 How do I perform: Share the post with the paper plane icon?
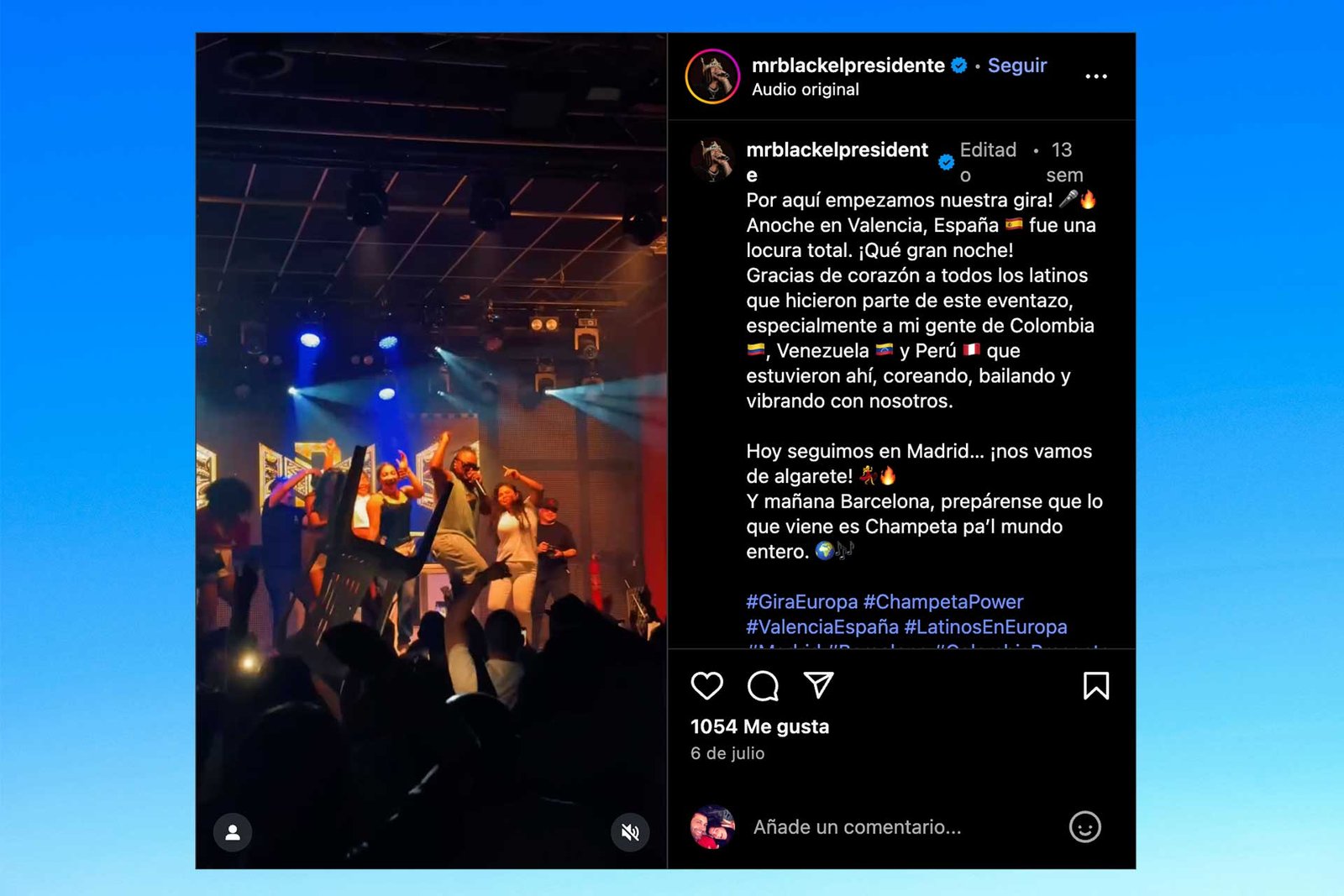click(x=818, y=685)
